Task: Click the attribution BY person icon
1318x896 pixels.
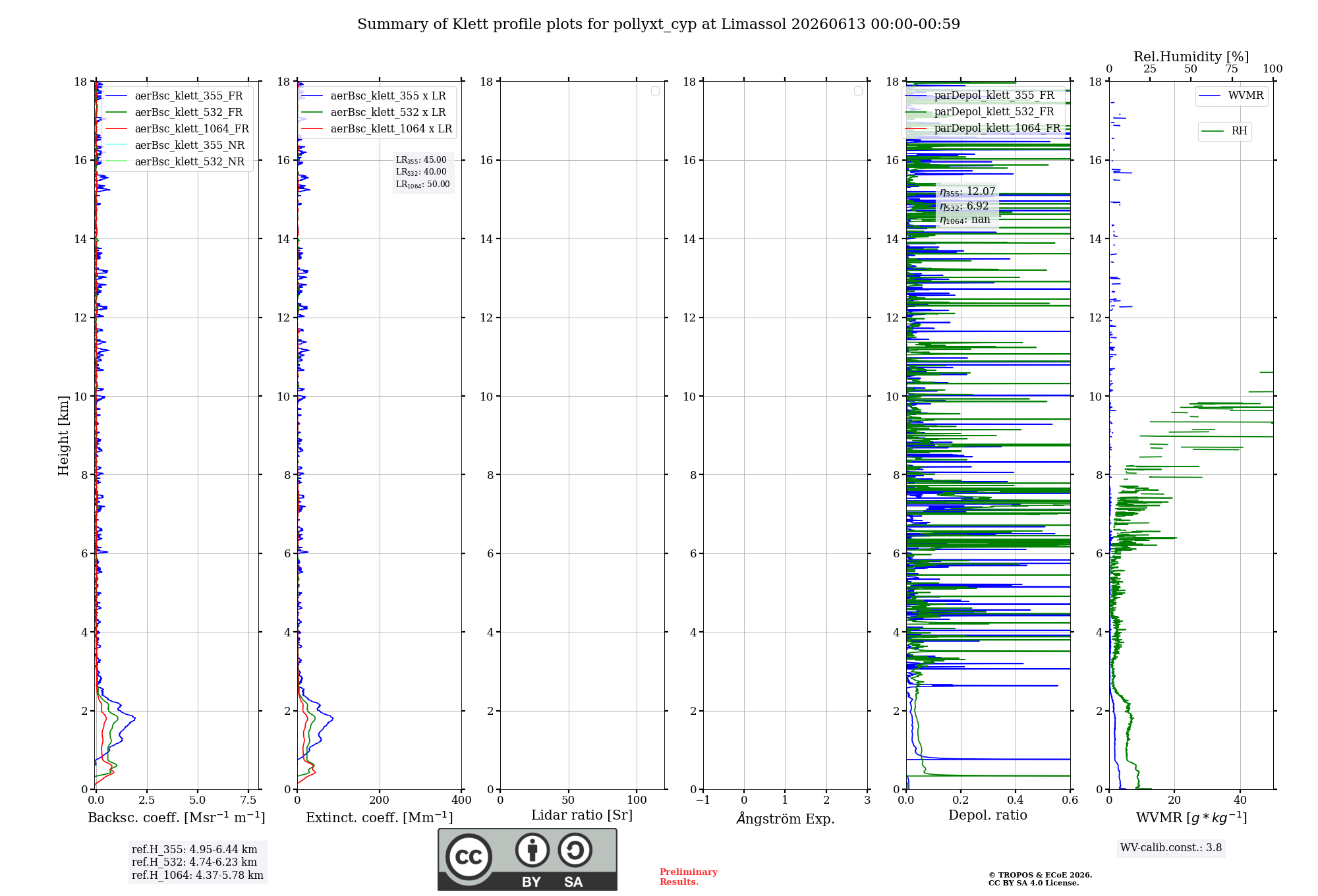Action: [532, 850]
